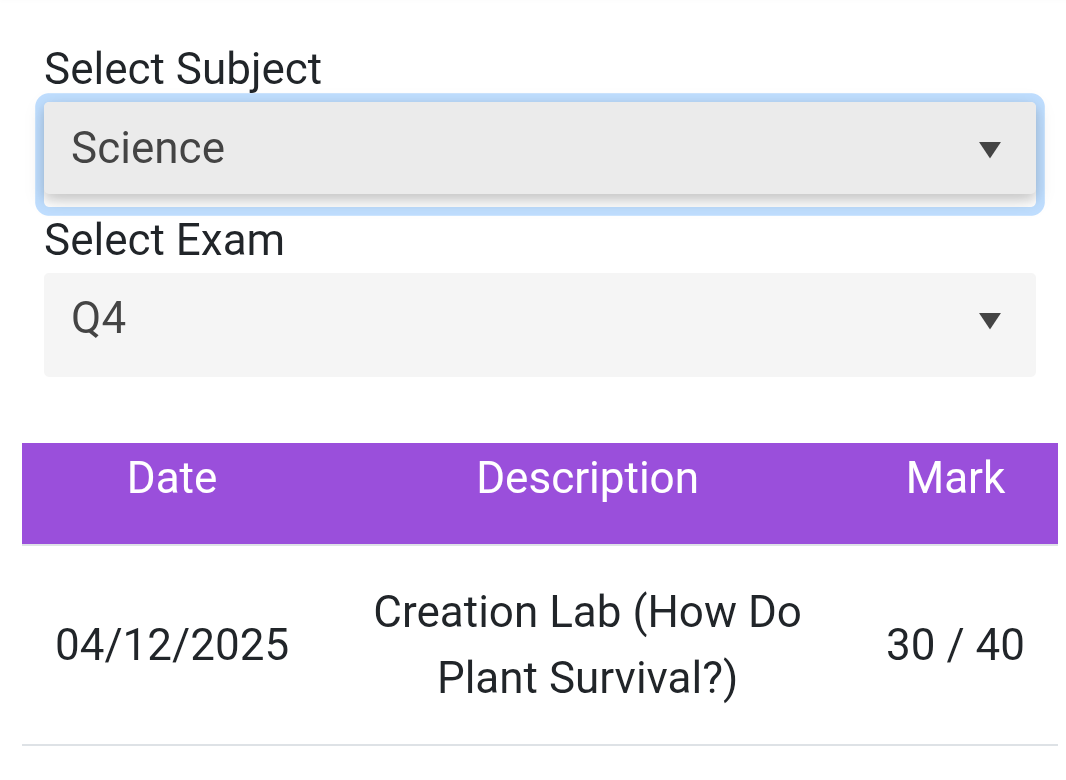This screenshot has width=1066, height=780.
Task: Sort by the Date column header
Action: click(172, 478)
